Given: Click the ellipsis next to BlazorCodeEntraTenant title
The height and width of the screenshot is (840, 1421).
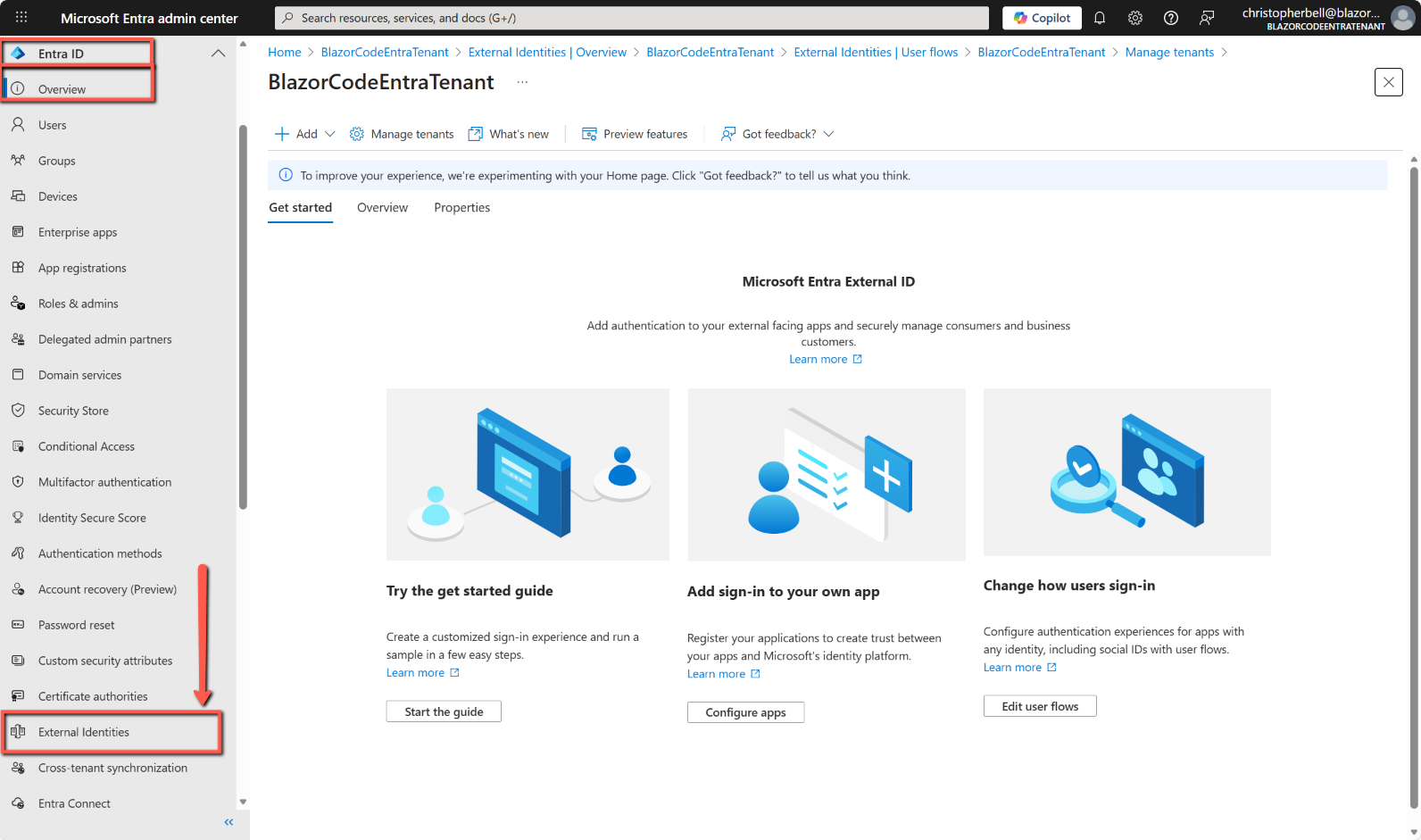Looking at the screenshot, I should pyautogui.click(x=522, y=82).
